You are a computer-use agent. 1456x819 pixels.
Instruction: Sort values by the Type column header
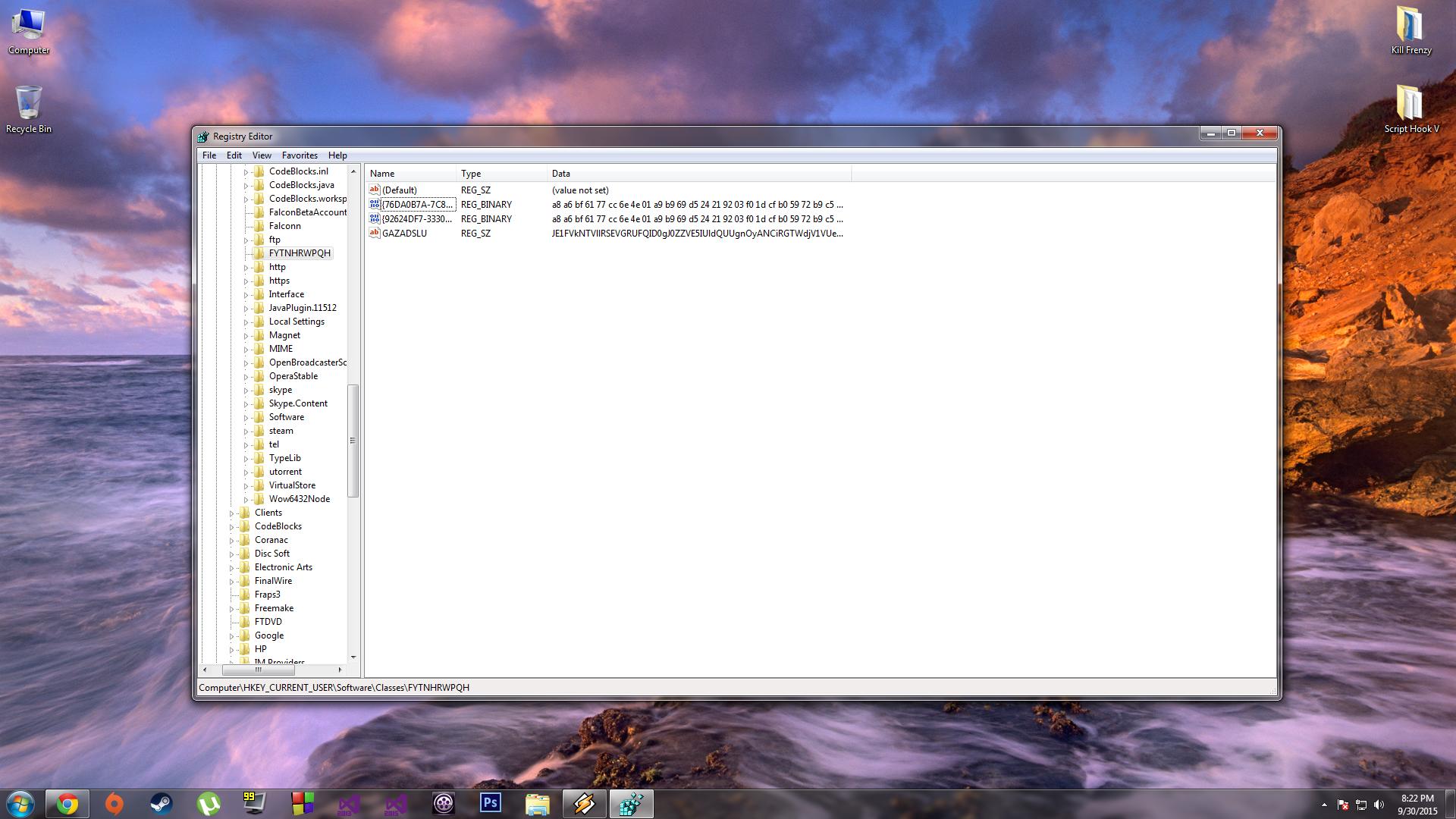click(x=501, y=174)
